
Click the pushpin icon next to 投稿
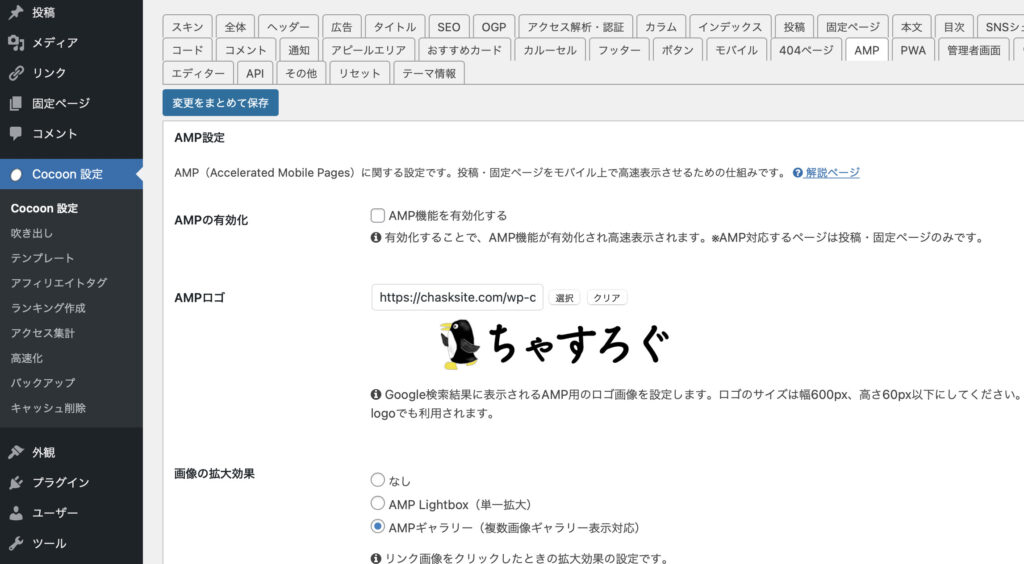(x=16, y=12)
